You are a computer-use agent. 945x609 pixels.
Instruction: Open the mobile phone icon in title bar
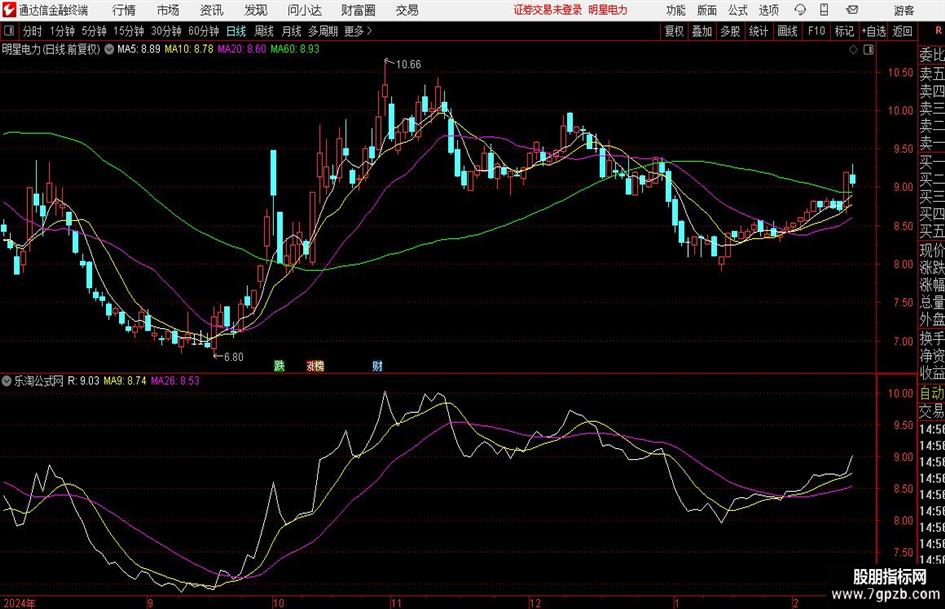[x=824, y=10]
